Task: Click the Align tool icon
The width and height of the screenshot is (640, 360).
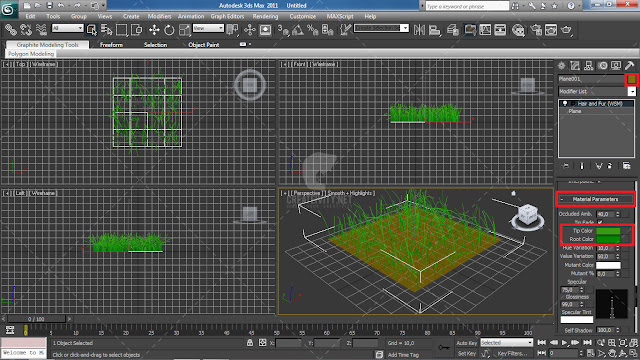Action: [x=435, y=30]
